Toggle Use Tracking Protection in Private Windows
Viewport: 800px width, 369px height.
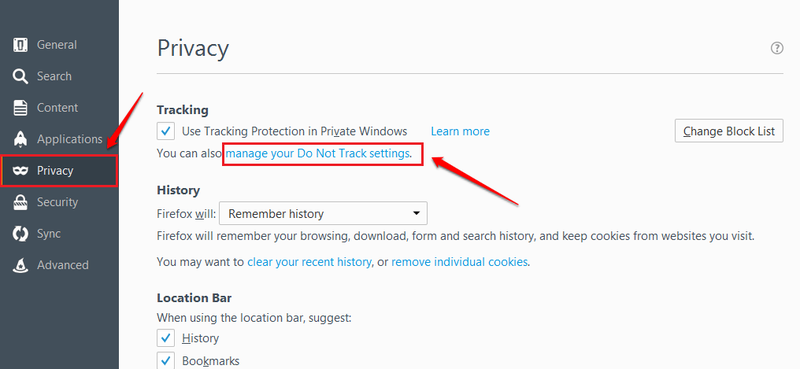166,131
